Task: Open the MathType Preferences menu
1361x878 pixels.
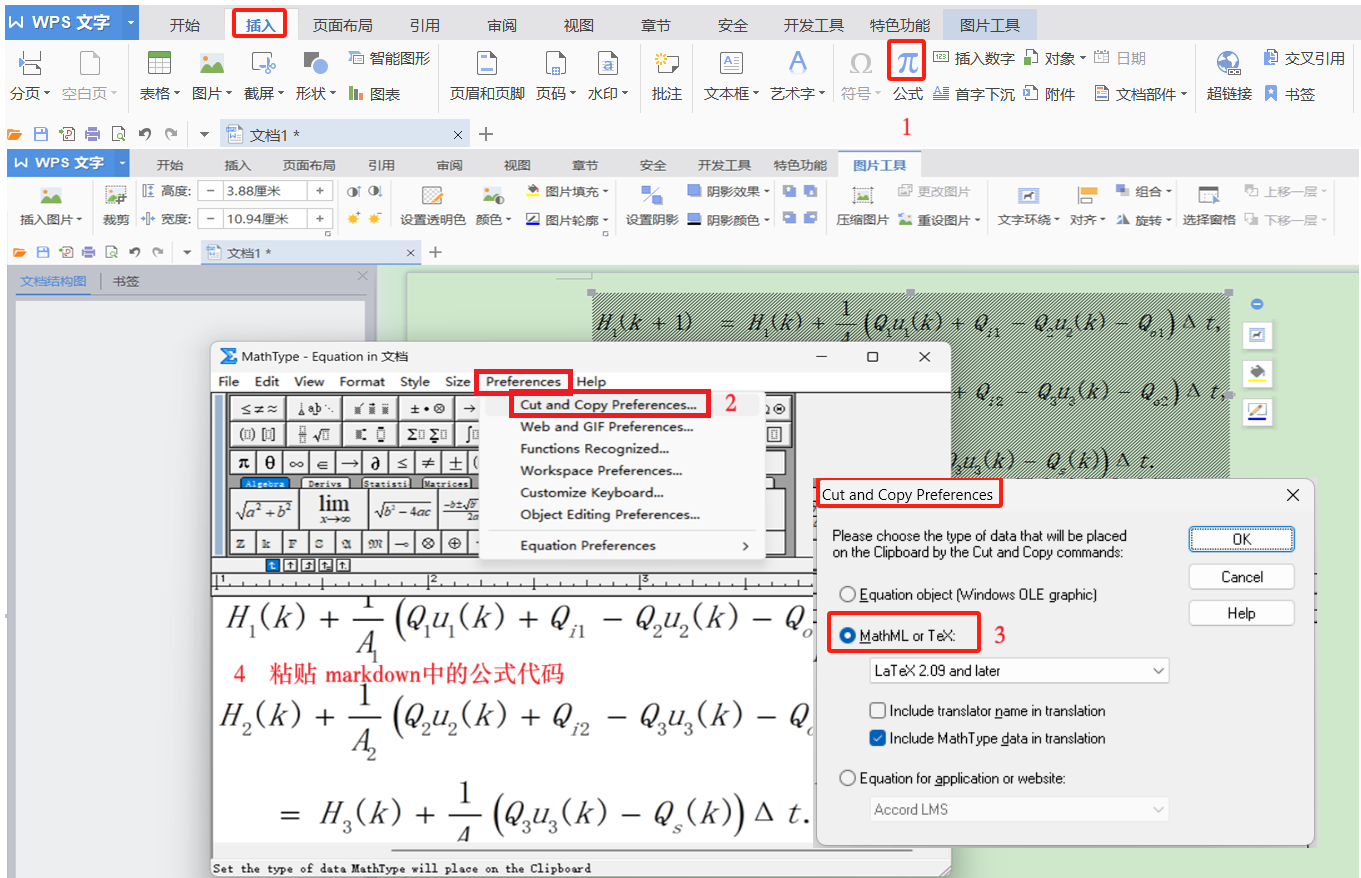Action: click(523, 381)
